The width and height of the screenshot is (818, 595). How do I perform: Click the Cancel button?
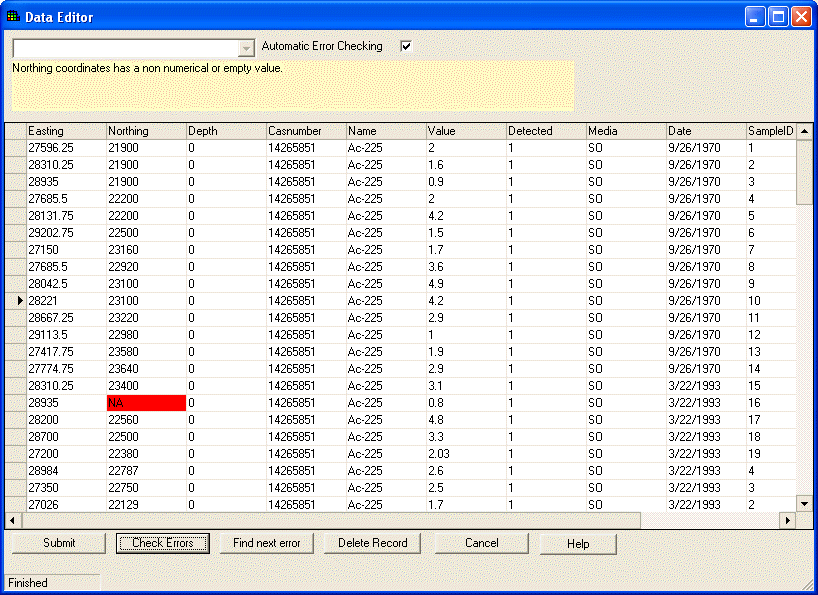point(482,543)
